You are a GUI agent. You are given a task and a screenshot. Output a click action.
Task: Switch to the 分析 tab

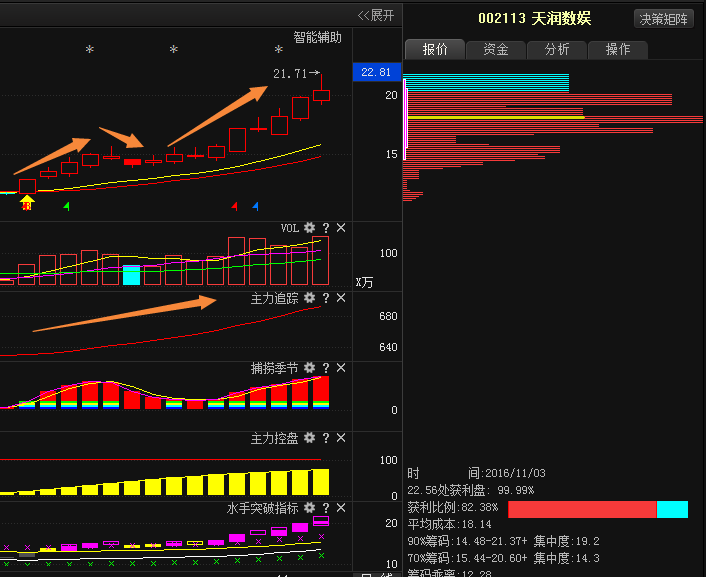557,49
